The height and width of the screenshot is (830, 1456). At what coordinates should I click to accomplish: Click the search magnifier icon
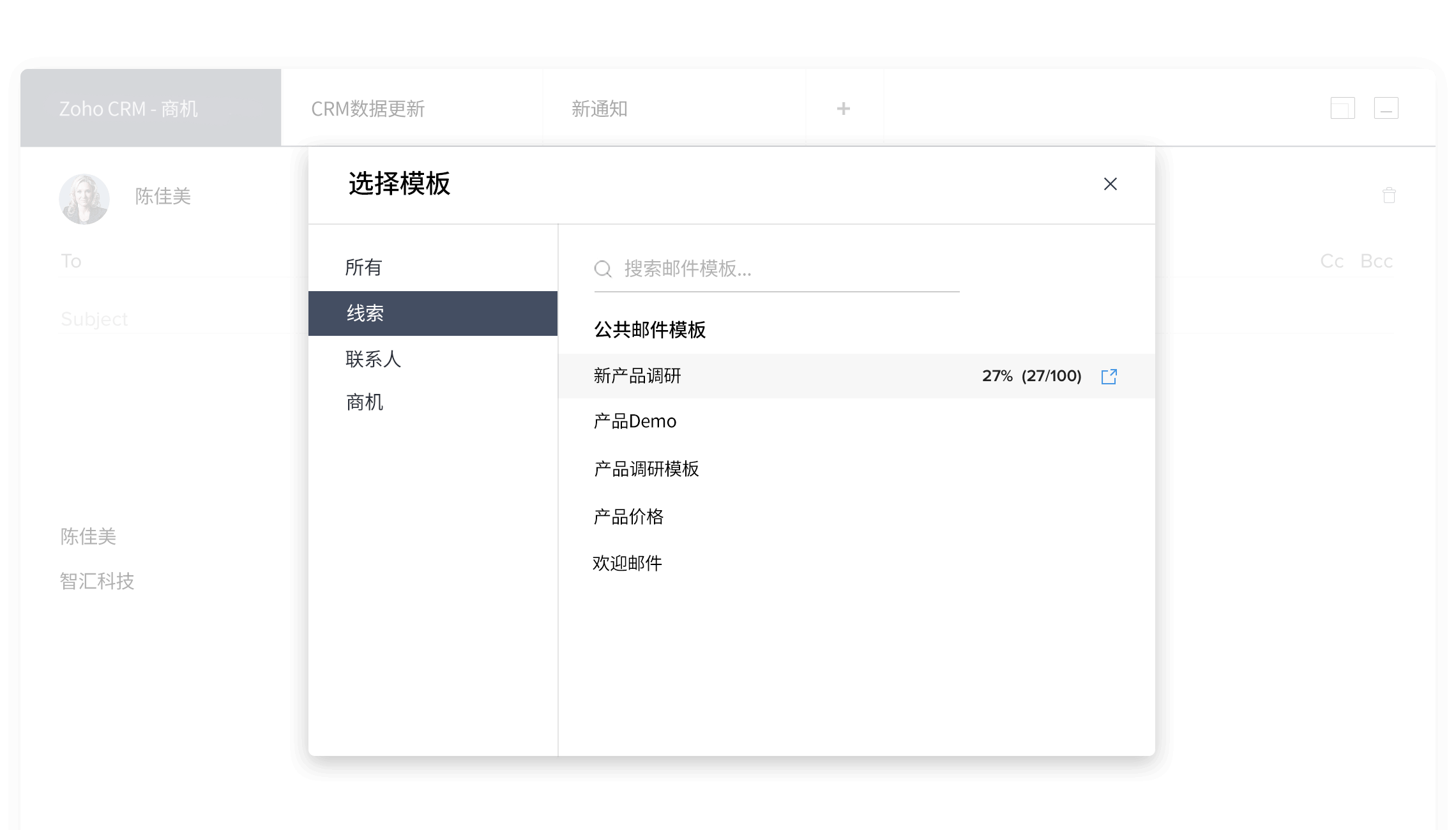pos(603,269)
